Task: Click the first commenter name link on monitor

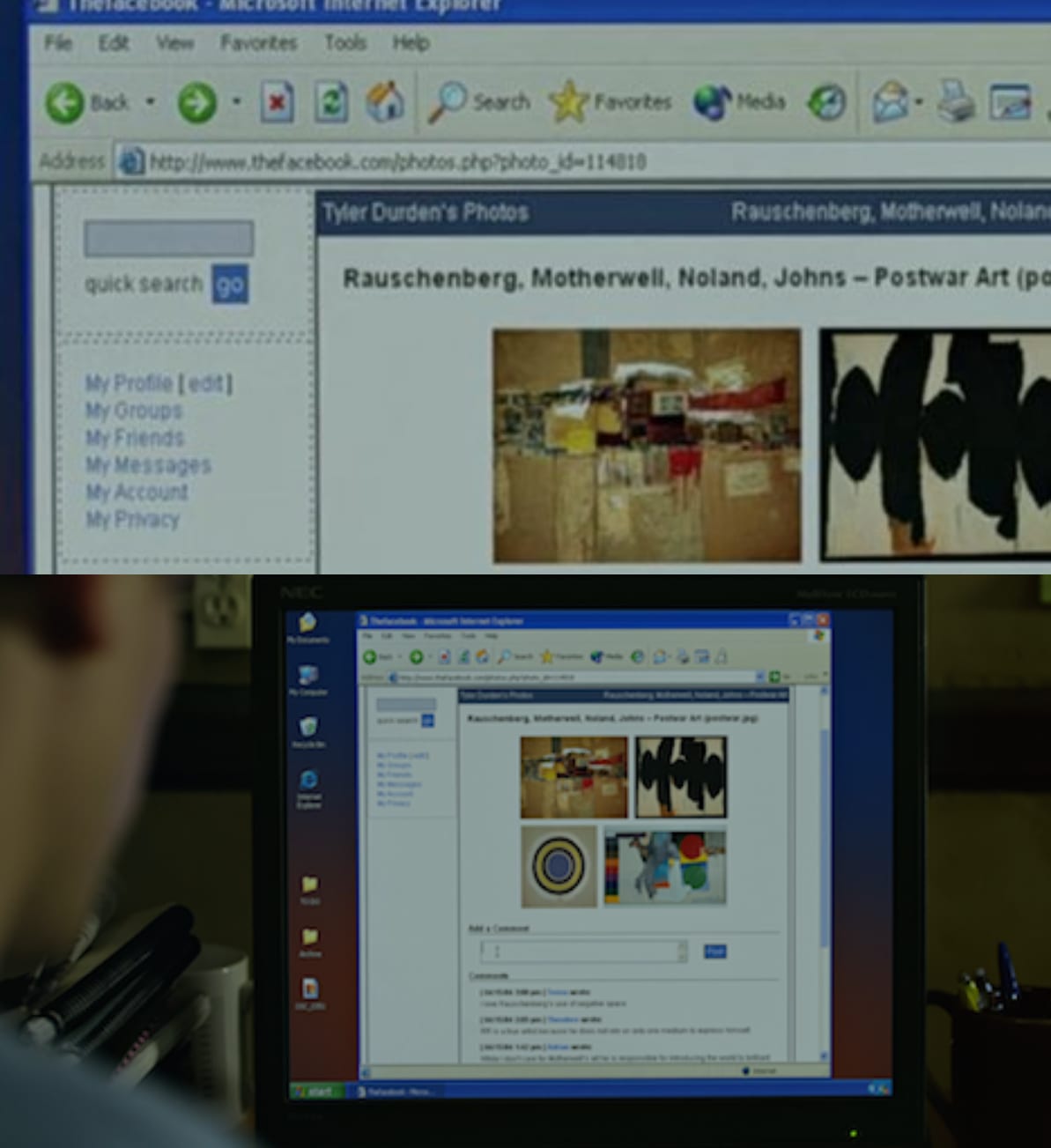Action: (x=558, y=992)
